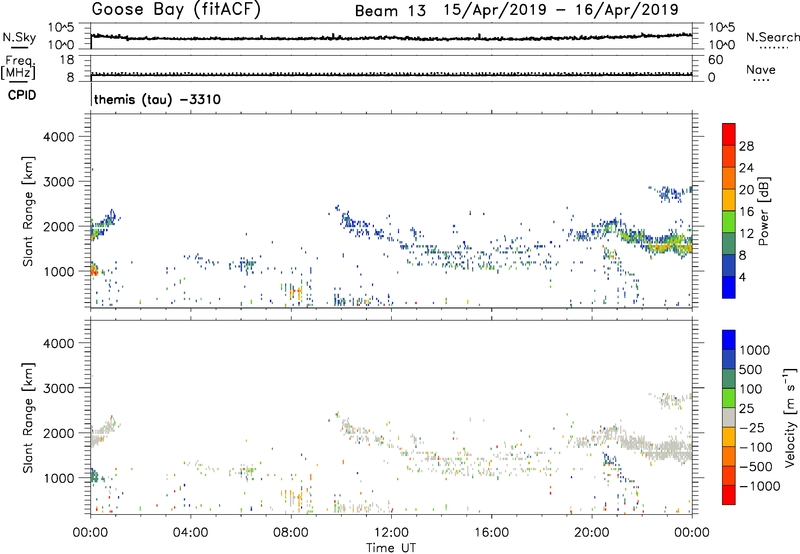This screenshot has width=800, height=554.
Task: Click the -1000 label on velocity colorbar
Action: pos(759,486)
